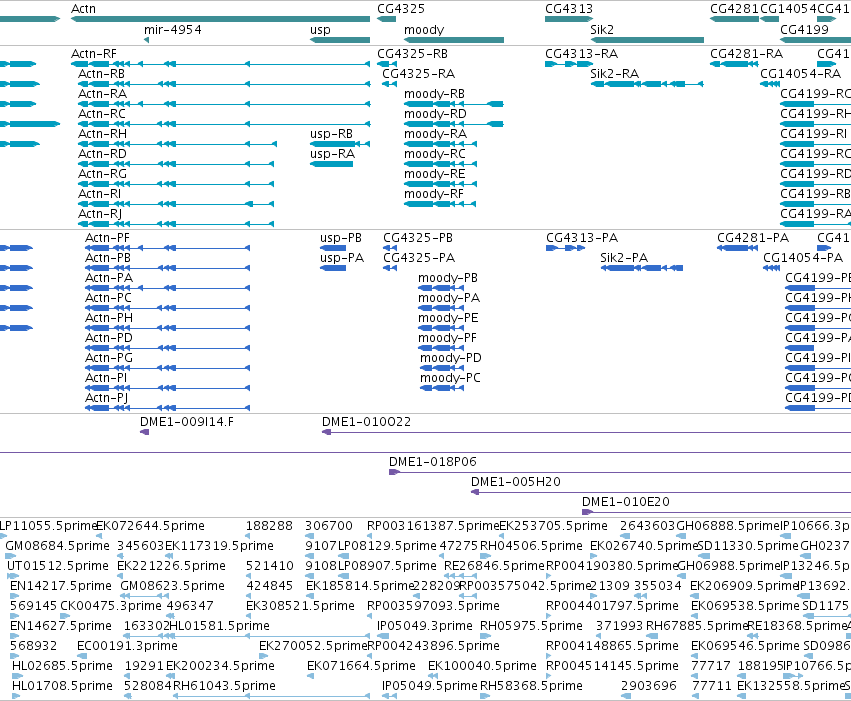Open the CG4325-PB protein label

pos(418,238)
